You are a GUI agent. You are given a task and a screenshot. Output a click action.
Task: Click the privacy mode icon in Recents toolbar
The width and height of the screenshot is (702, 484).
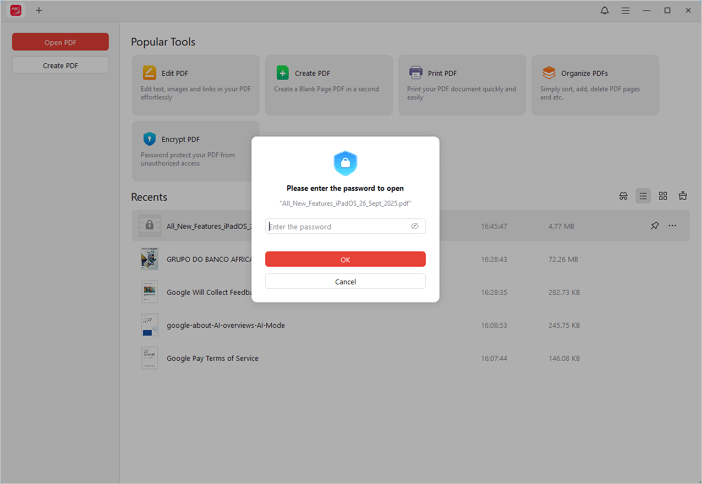pyautogui.click(x=623, y=196)
